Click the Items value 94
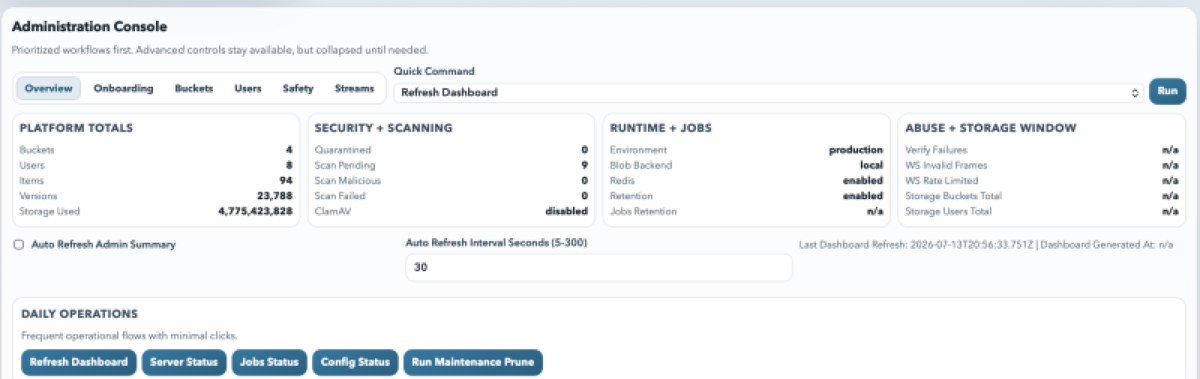The image size is (1200, 379). 286,180
